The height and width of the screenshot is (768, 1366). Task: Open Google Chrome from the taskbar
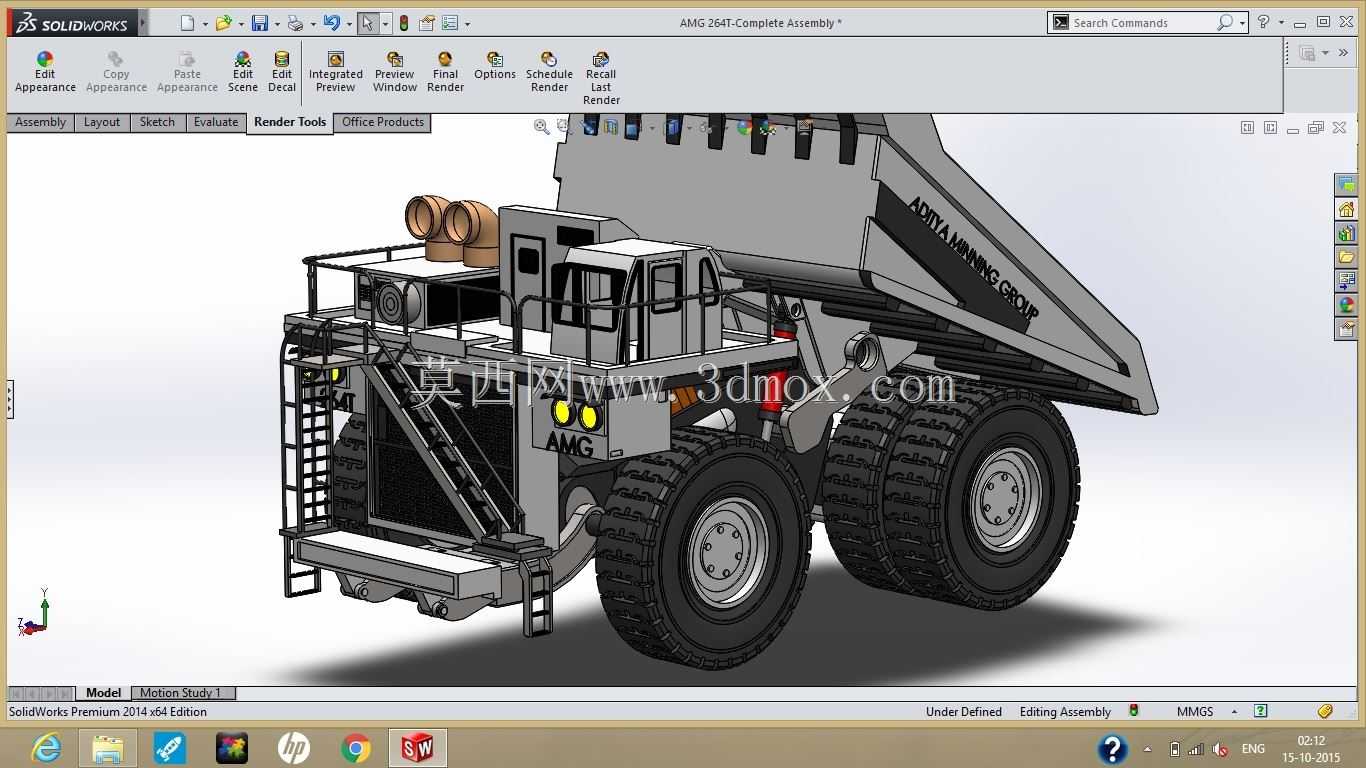pyautogui.click(x=355, y=747)
